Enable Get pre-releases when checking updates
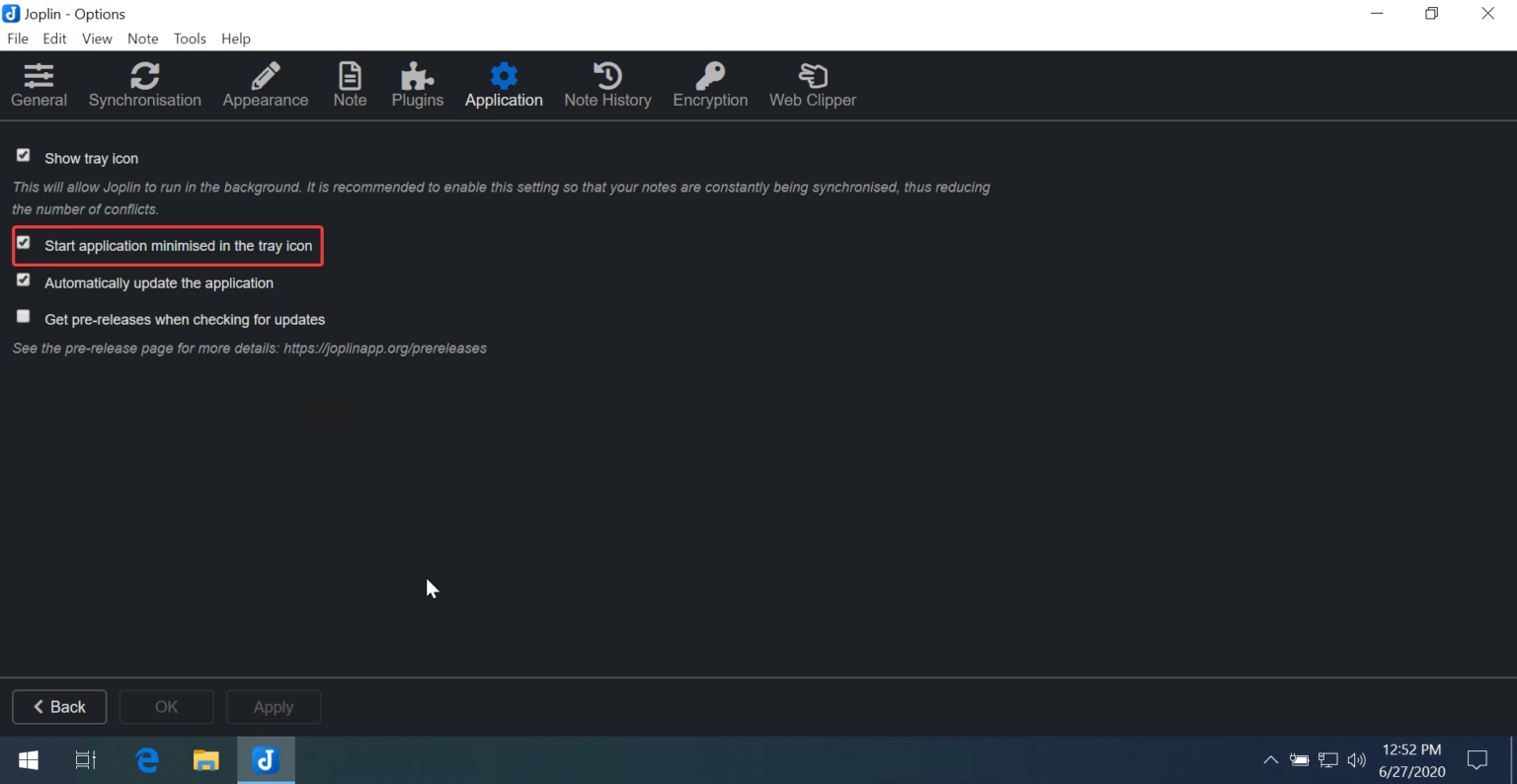The height and width of the screenshot is (784, 1517). tap(23, 315)
